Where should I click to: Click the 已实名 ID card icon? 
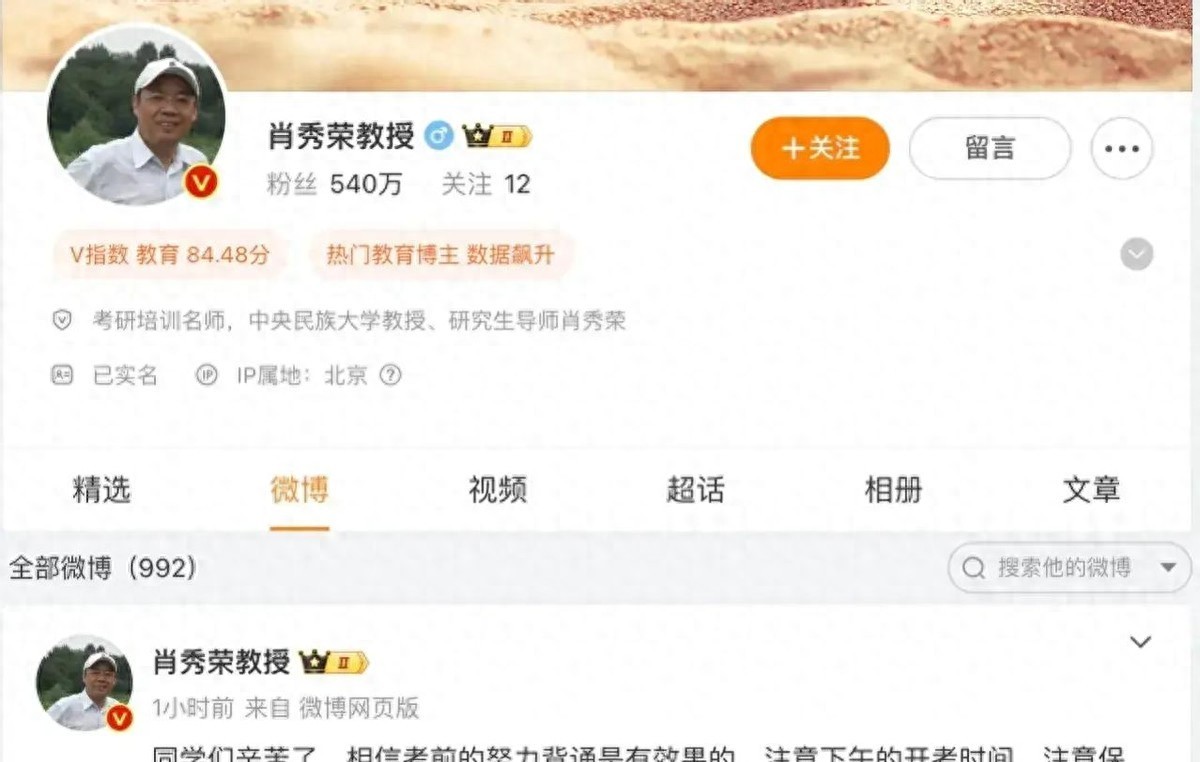pyautogui.click(x=62, y=375)
